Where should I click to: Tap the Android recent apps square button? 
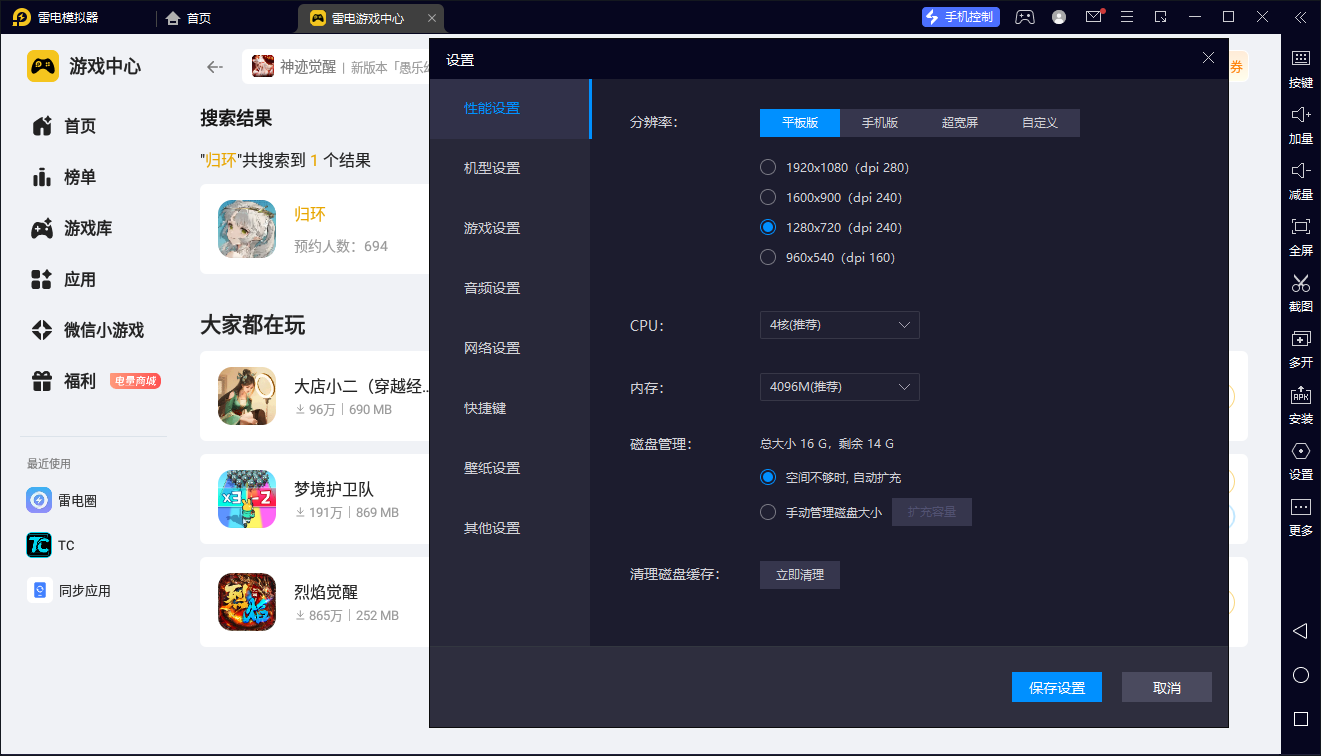[1300, 719]
